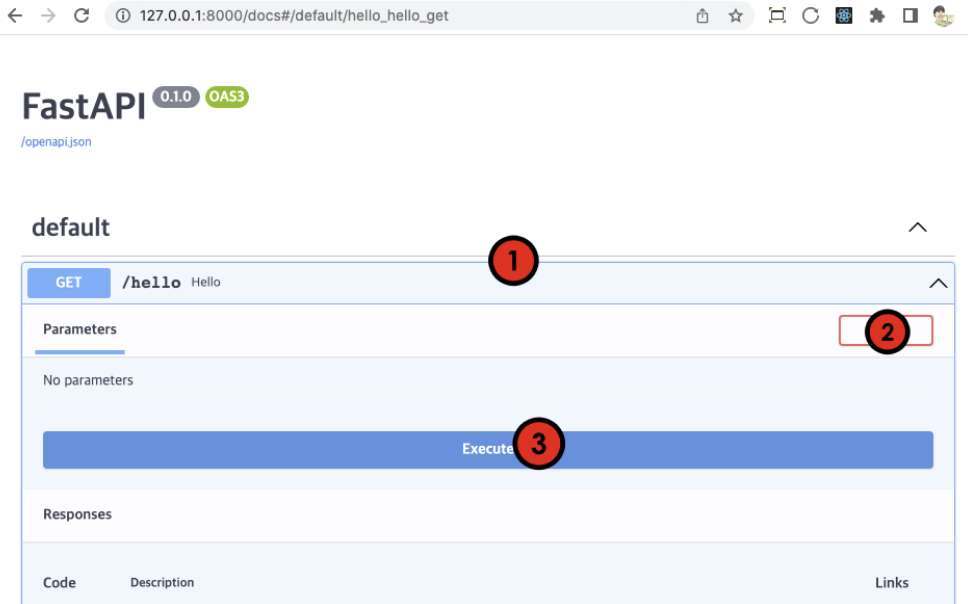Viewport: 968px width, 604px height.
Task: Select the Parameters tab
Action: 80,329
